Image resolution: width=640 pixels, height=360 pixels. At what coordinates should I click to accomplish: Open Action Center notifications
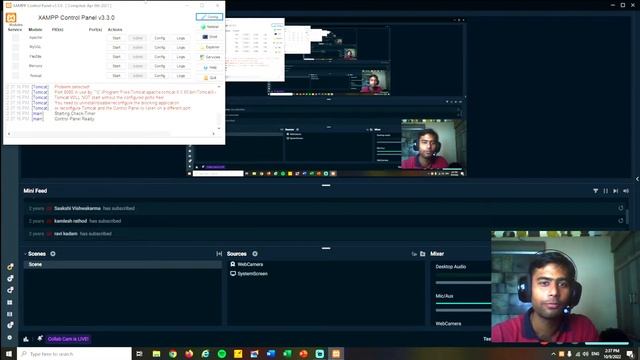pos(631,354)
